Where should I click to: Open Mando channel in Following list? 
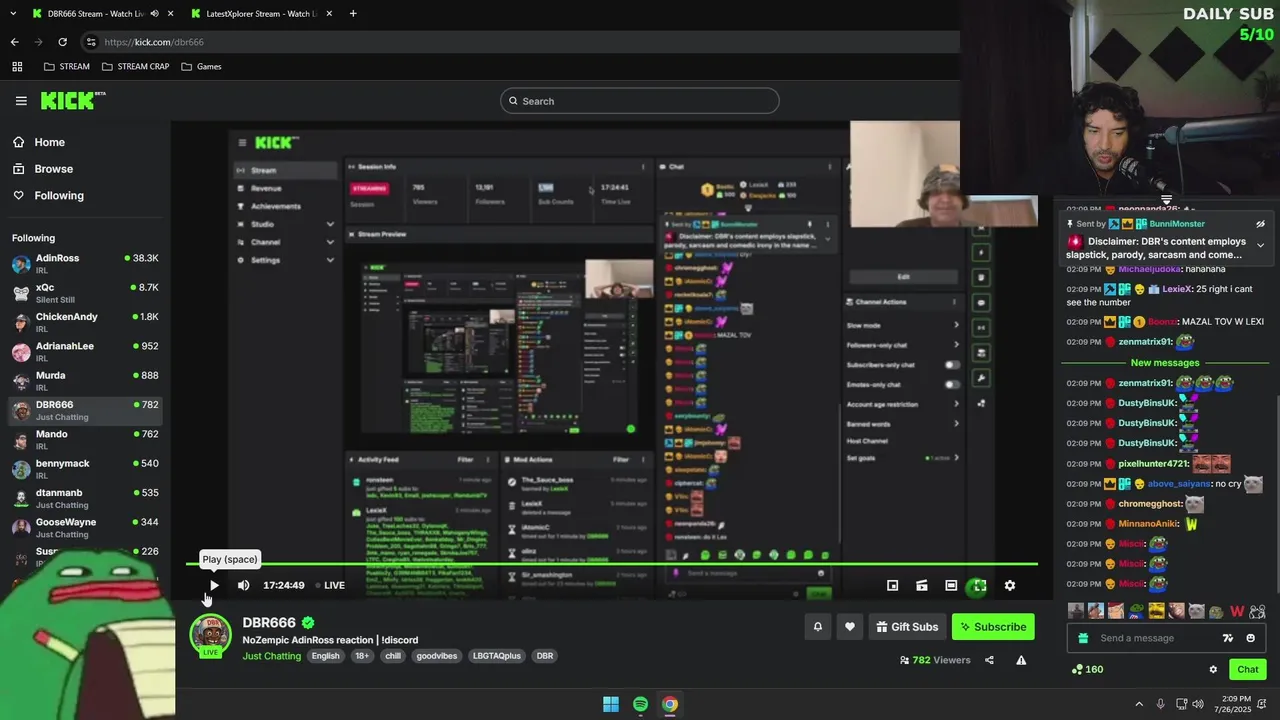[x=85, y=440]
